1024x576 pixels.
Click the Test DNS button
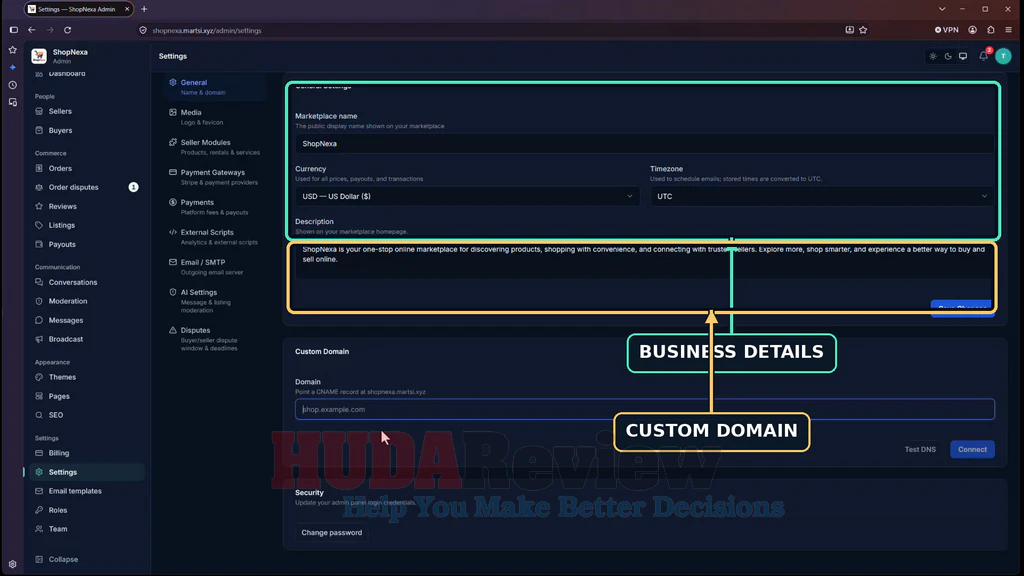[920, 449]
